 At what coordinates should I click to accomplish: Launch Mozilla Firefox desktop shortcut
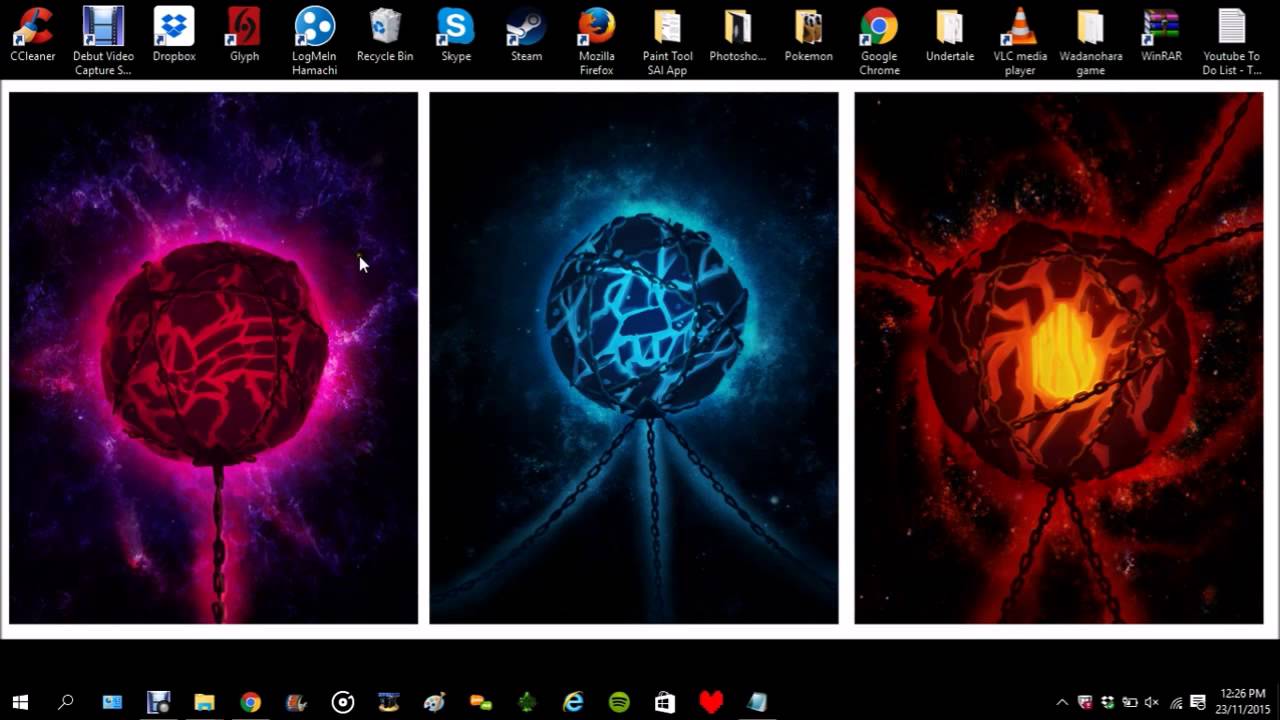coord(597,41)
